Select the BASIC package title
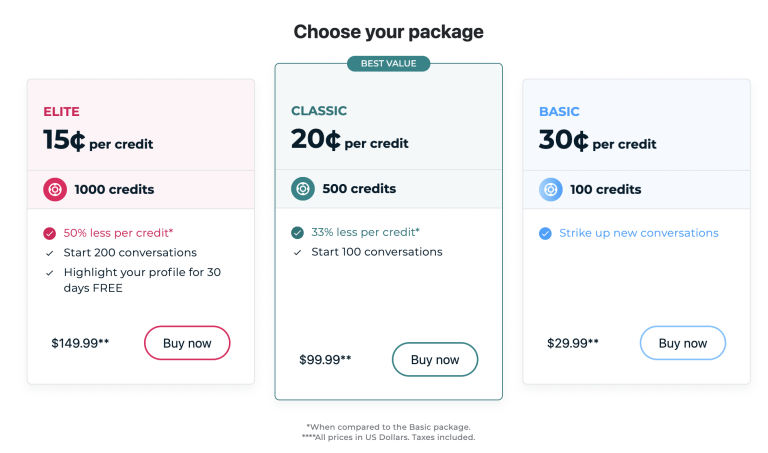 [x=559, y=112]
